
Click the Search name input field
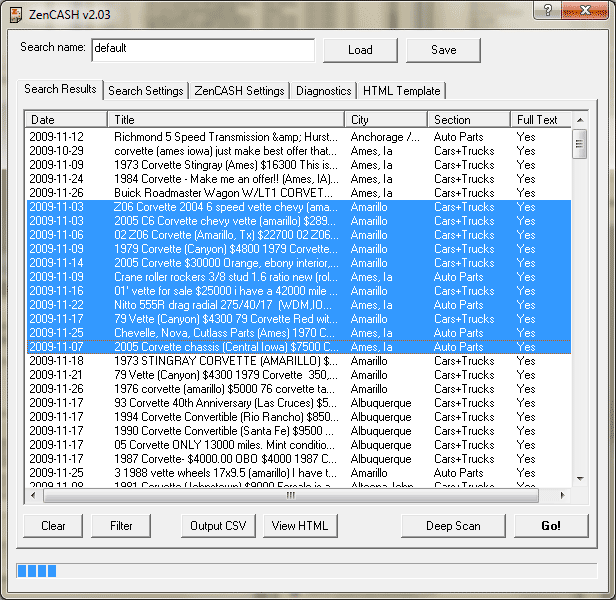pyautogui.click(x=202, y=49)
